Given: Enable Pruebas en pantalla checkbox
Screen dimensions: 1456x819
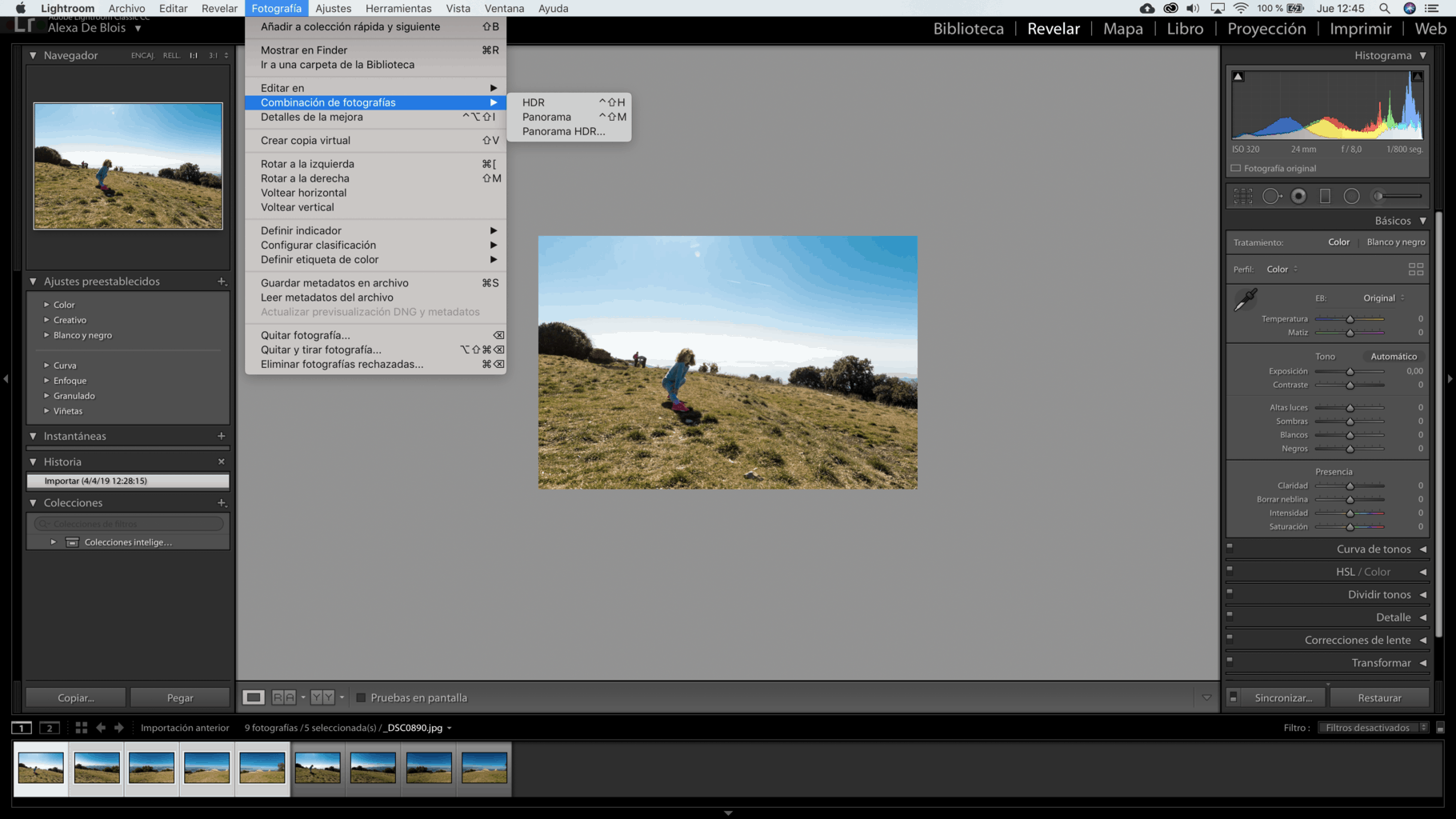Looking at the screenshot, I should click(x=361, y=697).
